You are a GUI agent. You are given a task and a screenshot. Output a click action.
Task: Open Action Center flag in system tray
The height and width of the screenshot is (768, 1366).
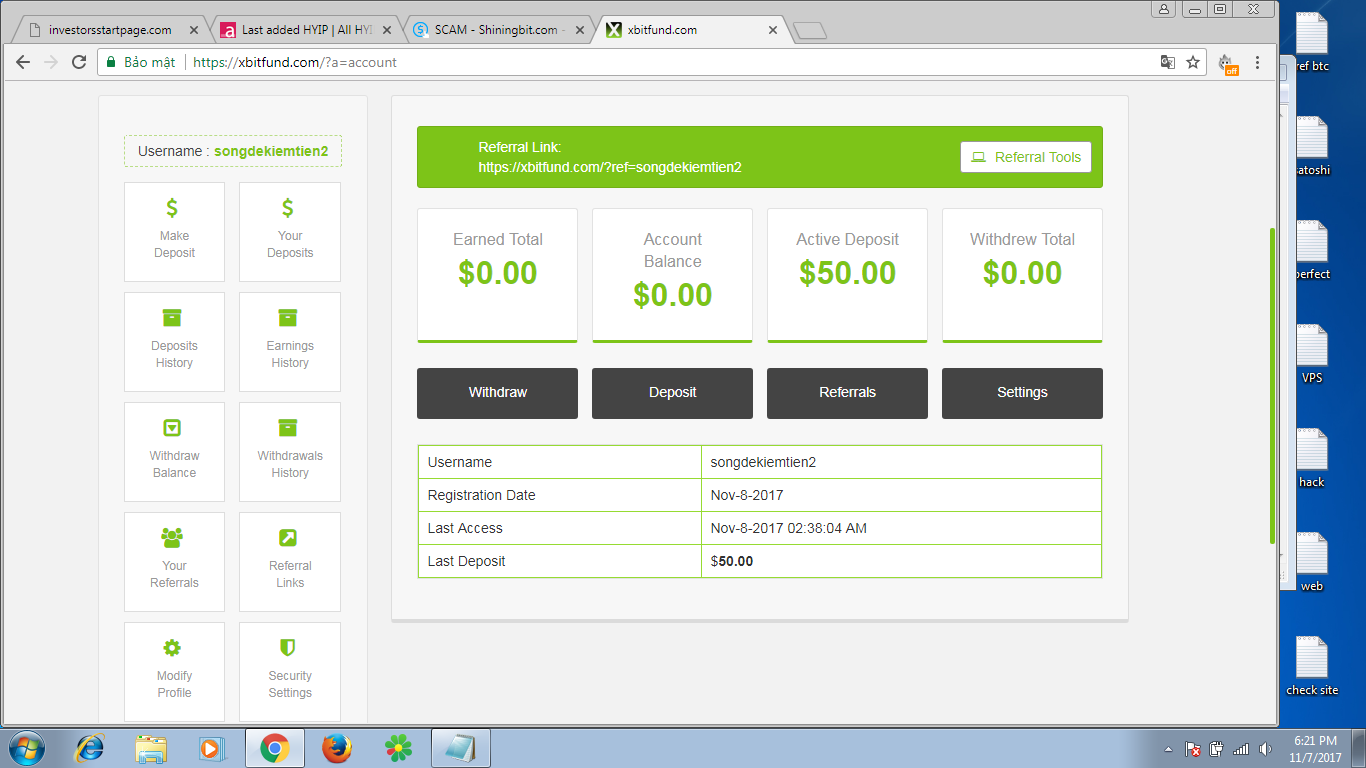(x=1192, y=749)
